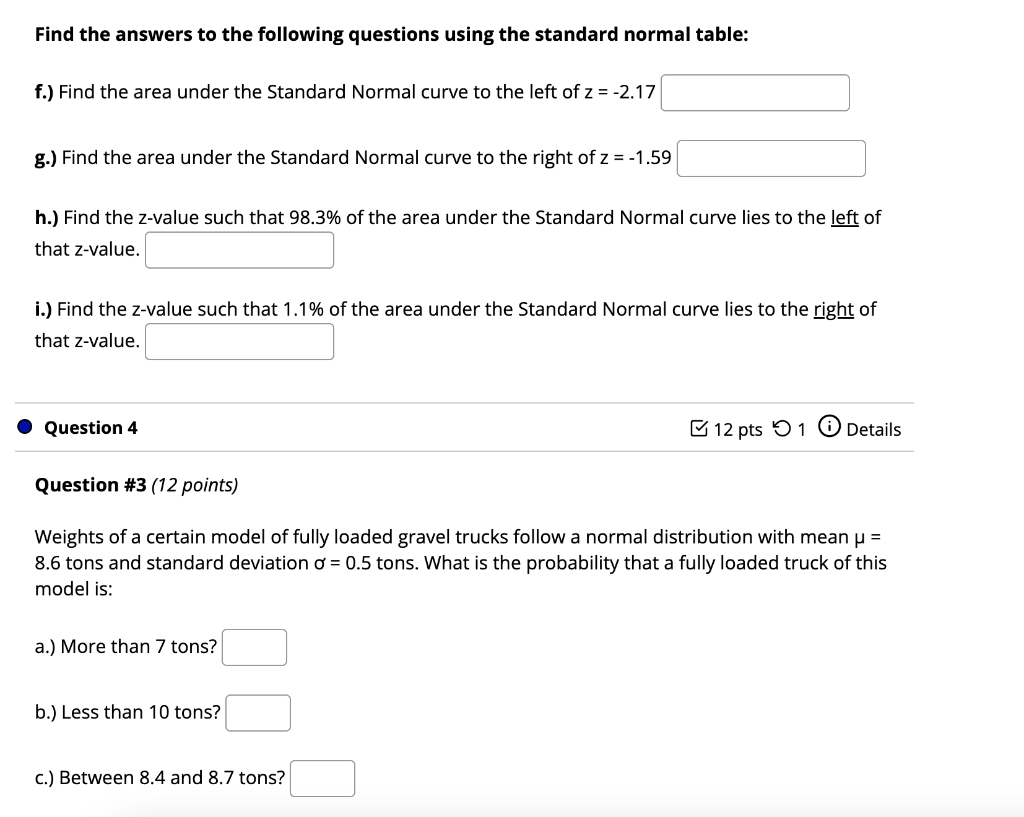The height and width of the screenshot is (817, 1024).
Task: Click the attempts counter showing 1
Action: click(801, 428)
